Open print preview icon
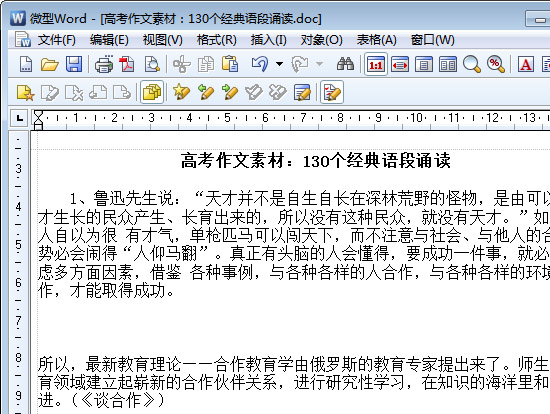 coord(153,64)
